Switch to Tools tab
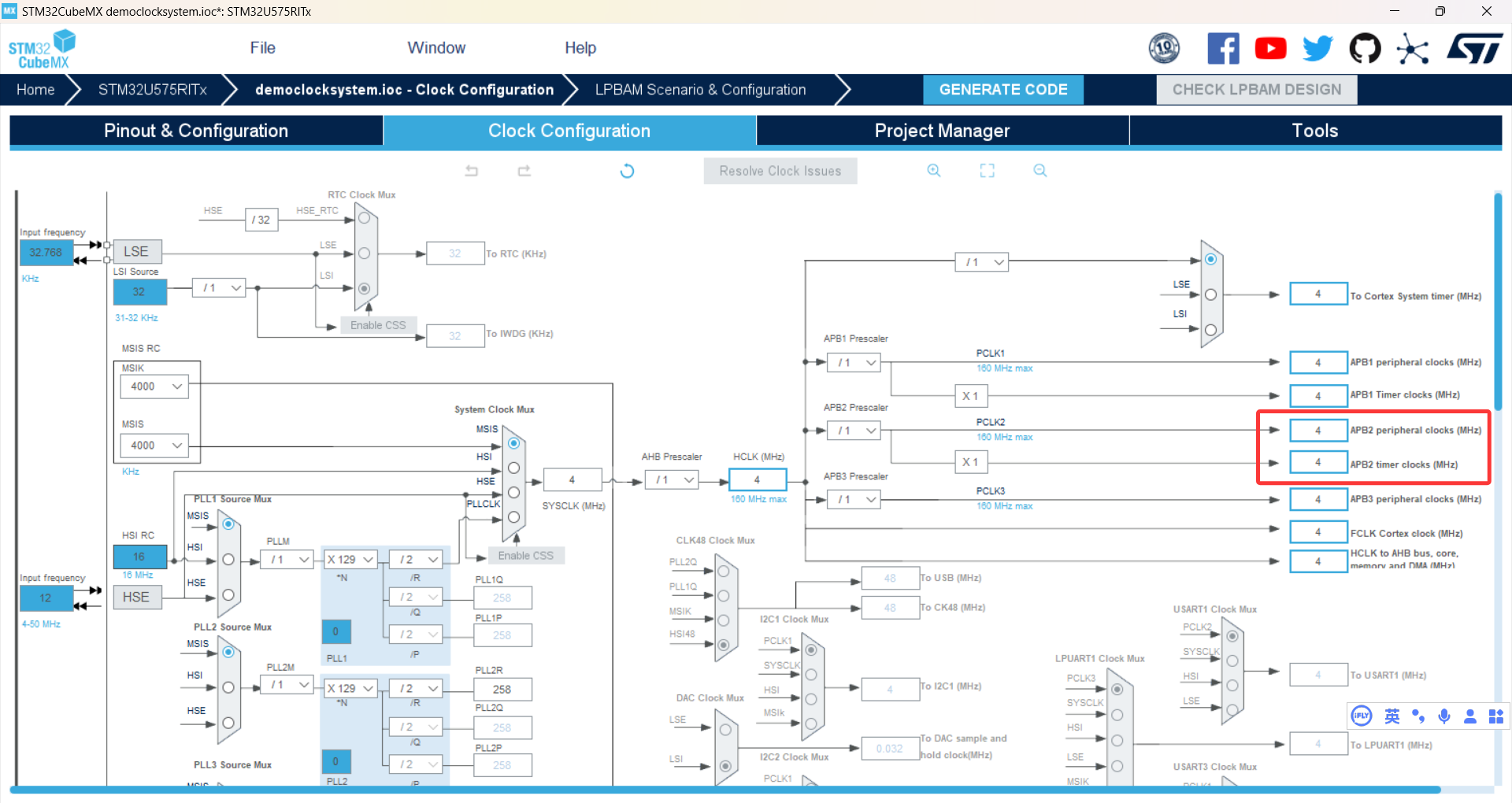 (x=1315, y=131)
